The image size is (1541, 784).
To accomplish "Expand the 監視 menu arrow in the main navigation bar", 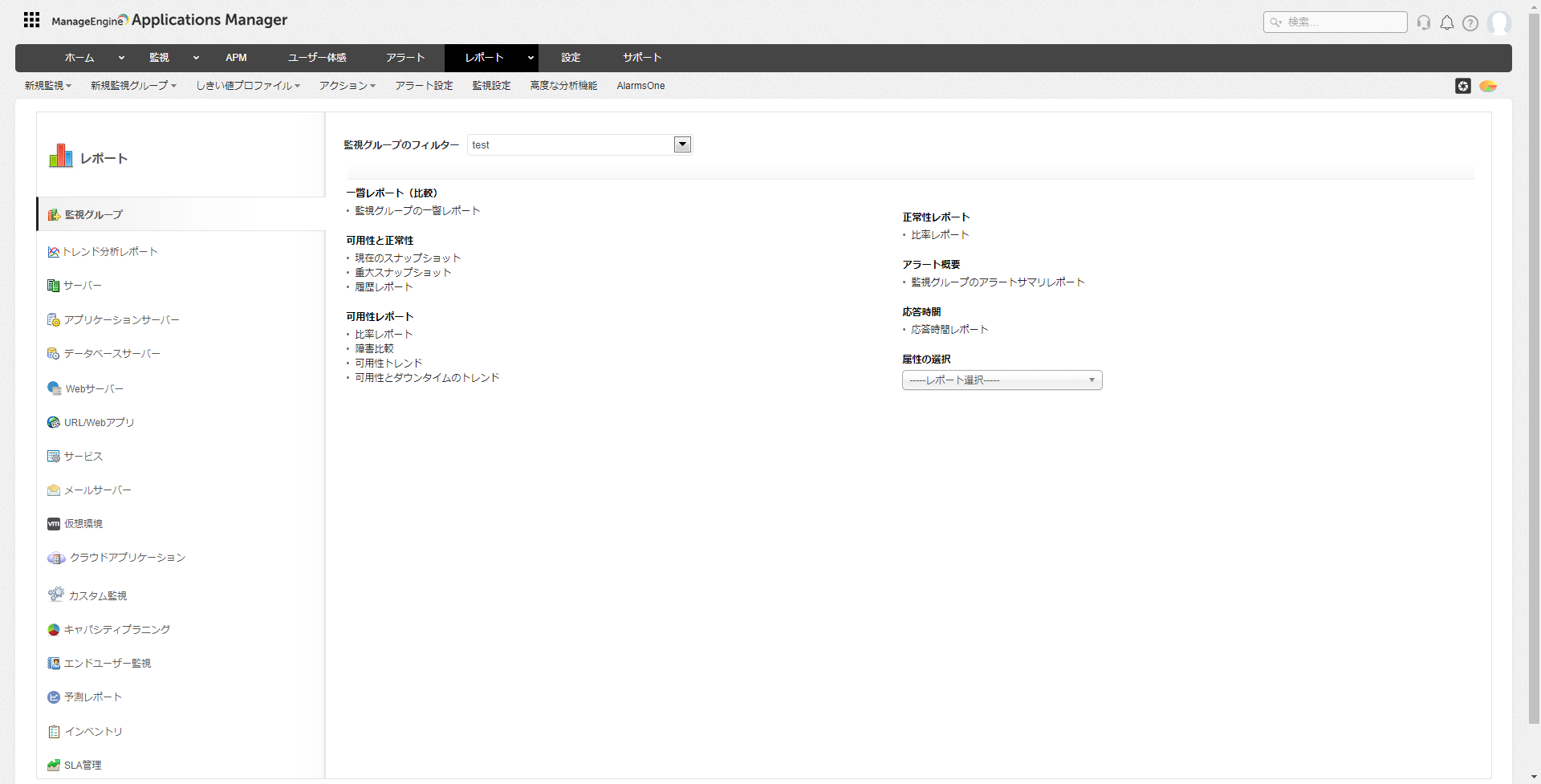I will point(196,58).
